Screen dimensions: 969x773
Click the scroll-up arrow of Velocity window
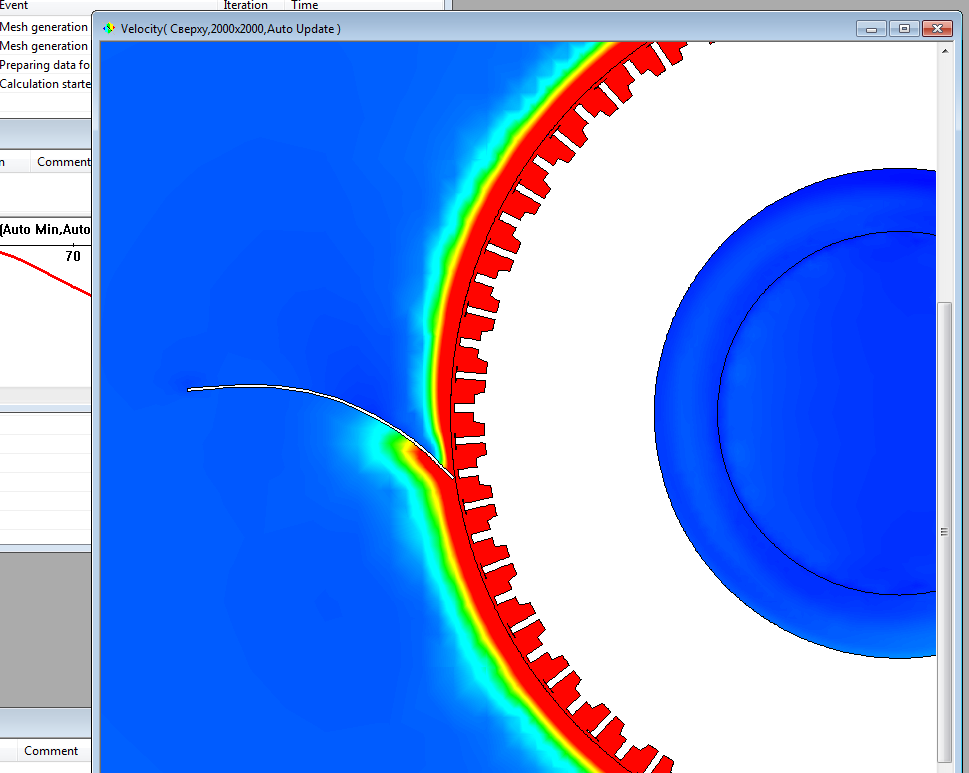click(944, 50)
